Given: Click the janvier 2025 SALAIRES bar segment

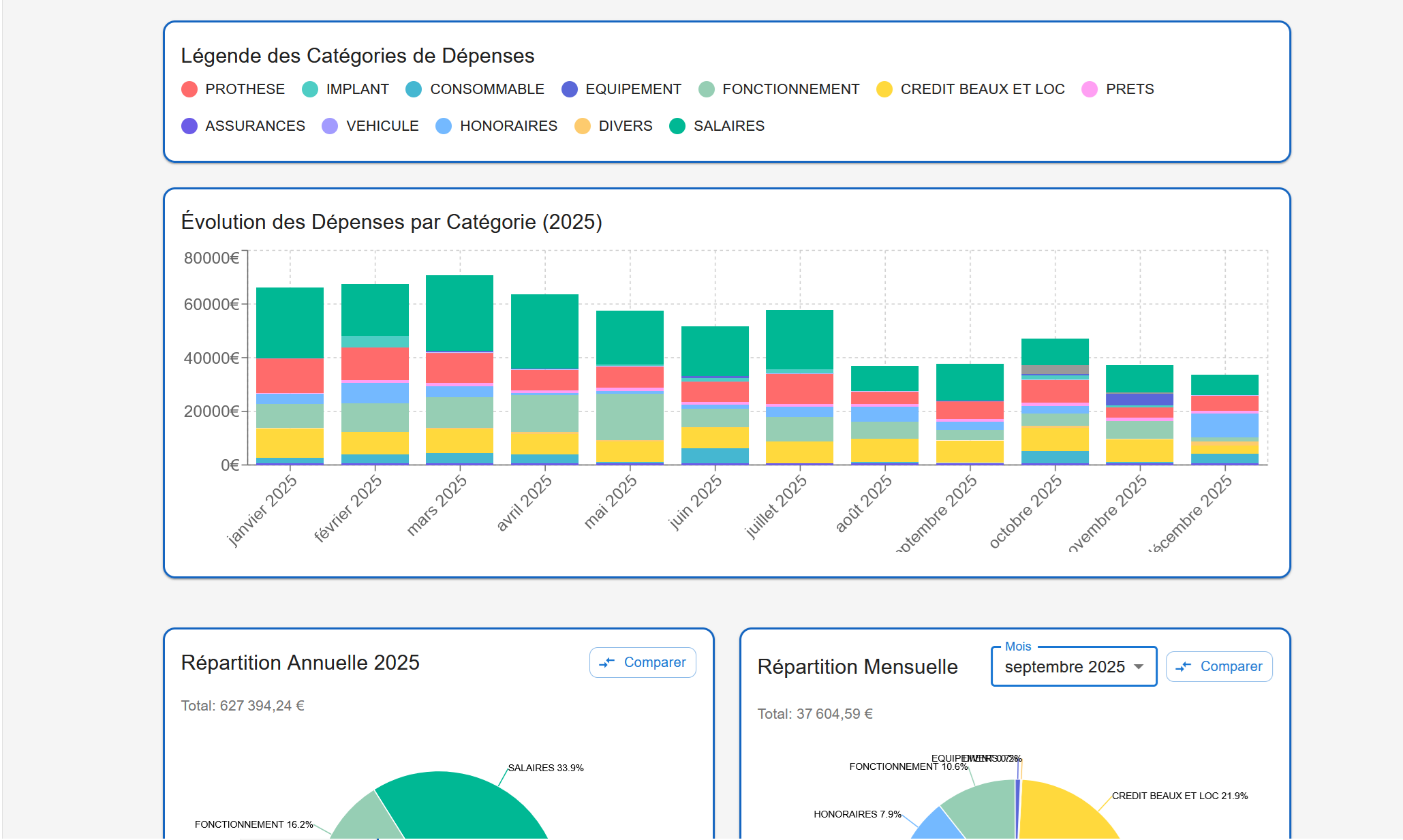Looking at the screenshot, I should 290,322.
